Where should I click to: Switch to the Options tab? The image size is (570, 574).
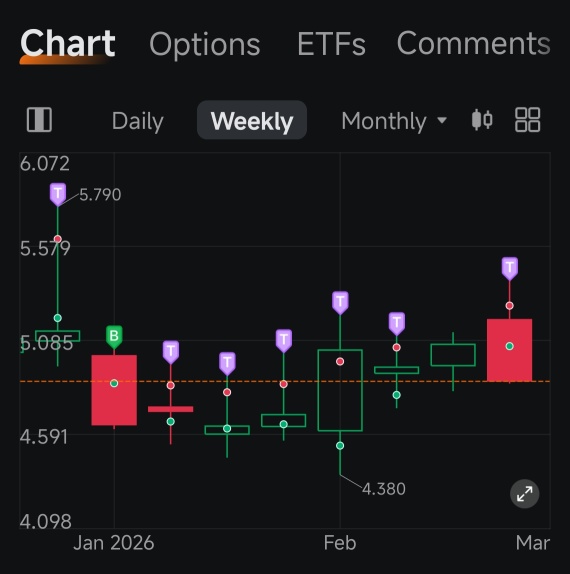205,44
